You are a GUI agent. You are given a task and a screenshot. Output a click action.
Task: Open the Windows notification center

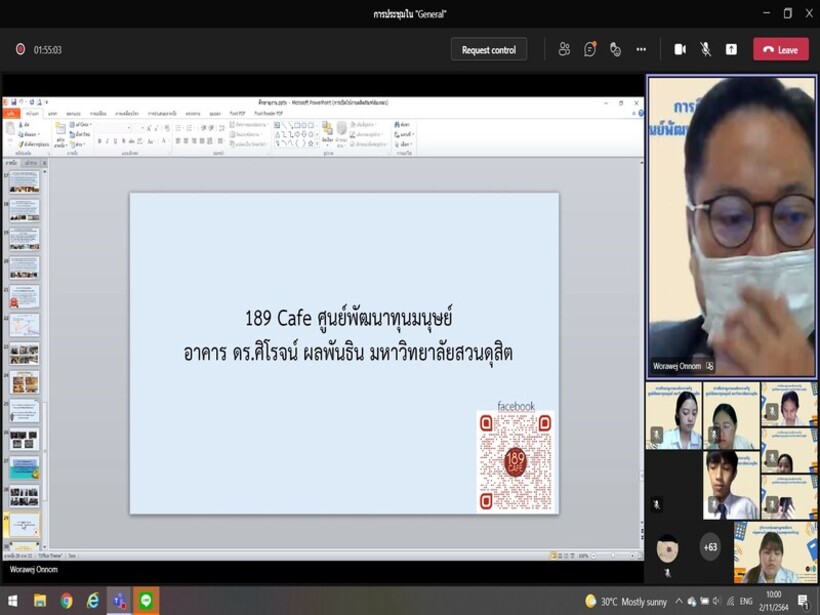point(803,601)
